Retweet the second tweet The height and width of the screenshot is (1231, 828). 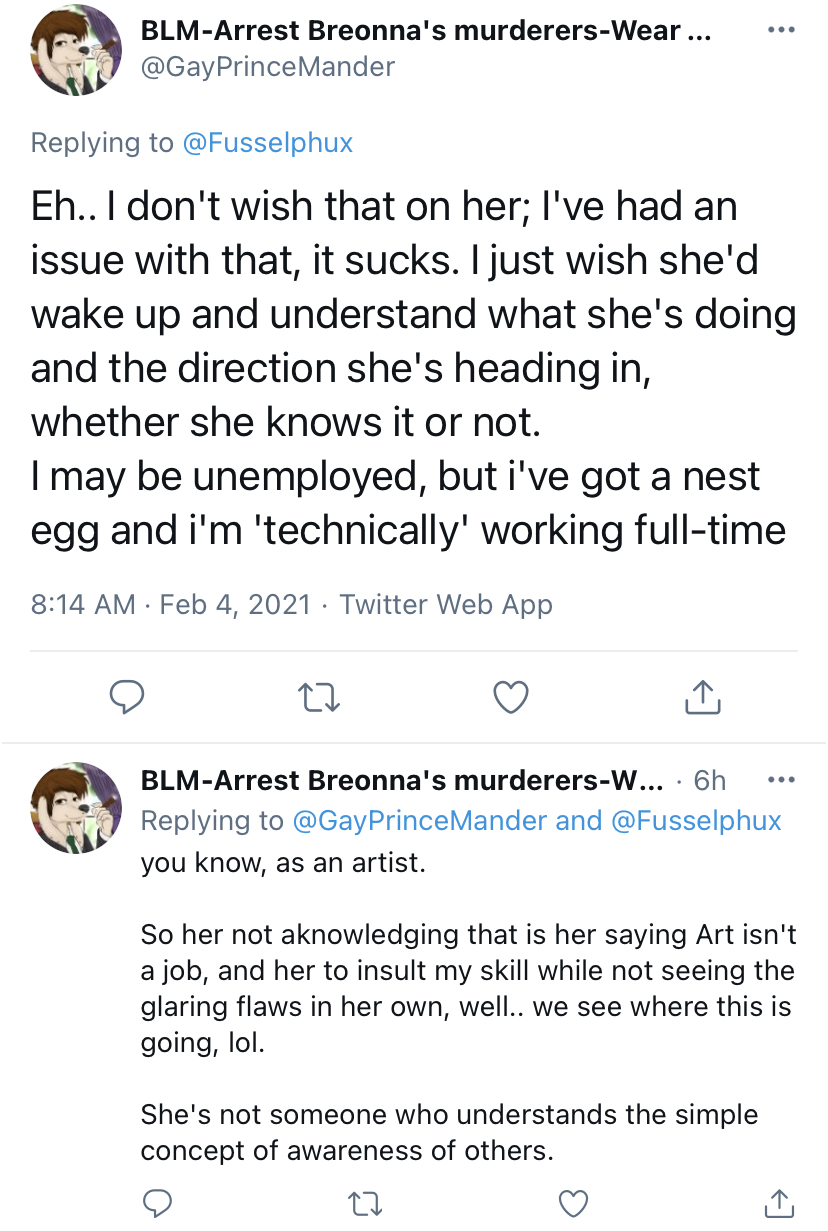click(365, 1201)
